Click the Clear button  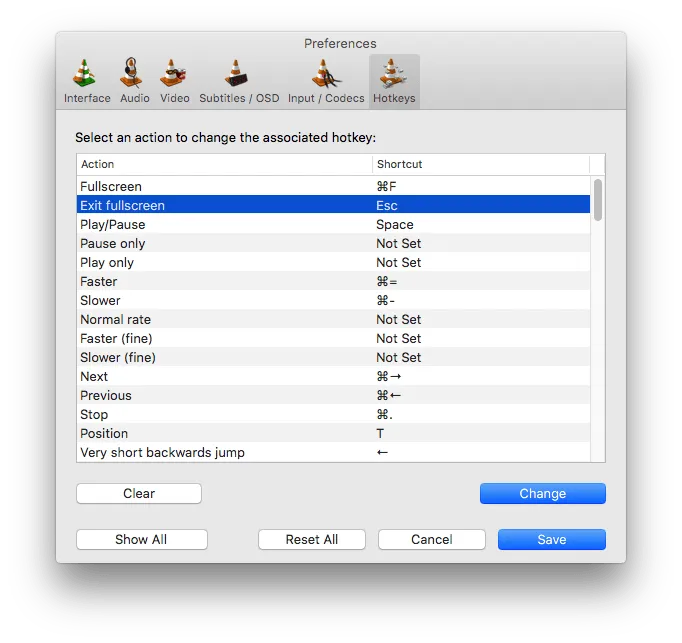139,493
